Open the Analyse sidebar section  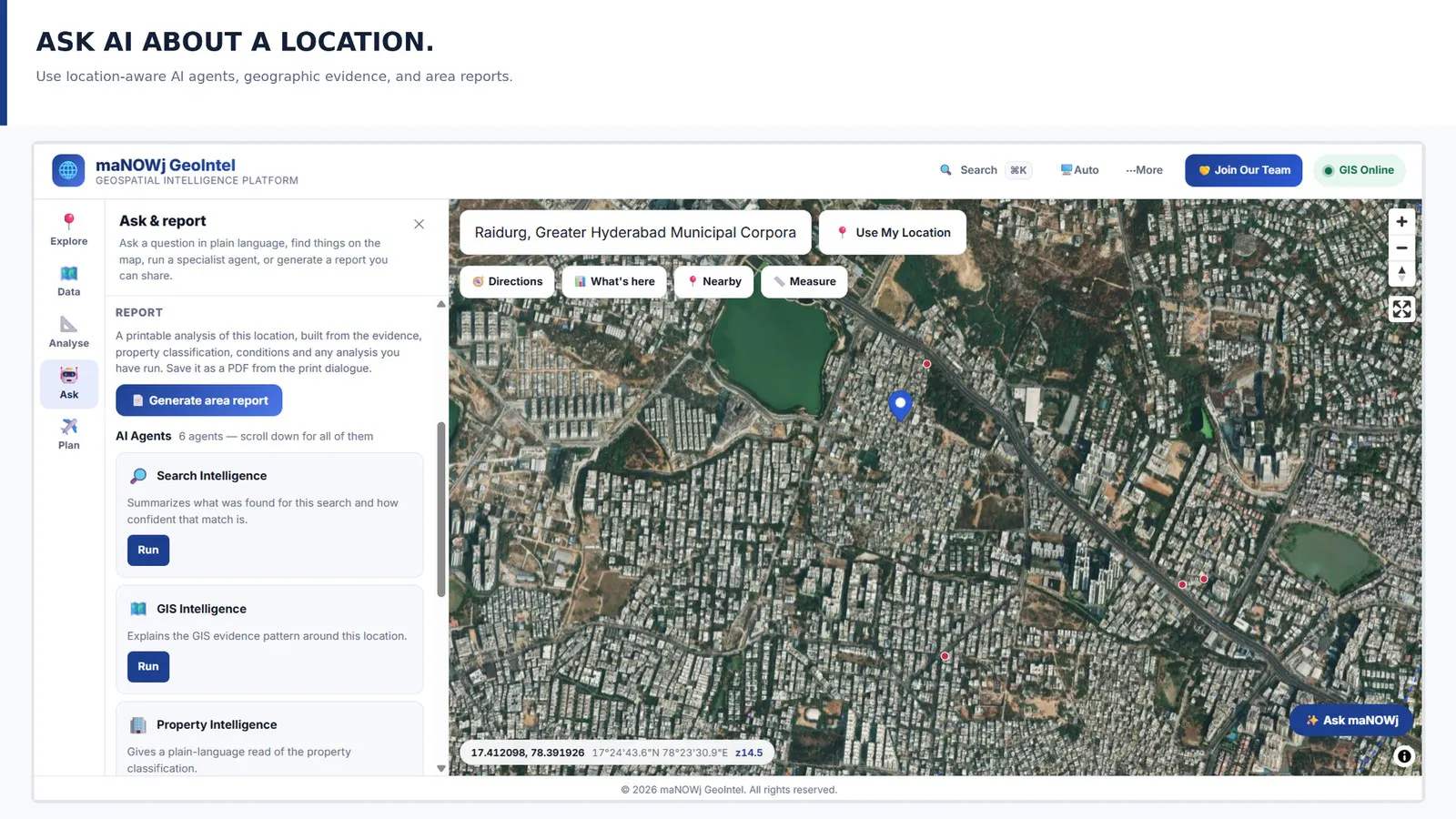point(69,332)
